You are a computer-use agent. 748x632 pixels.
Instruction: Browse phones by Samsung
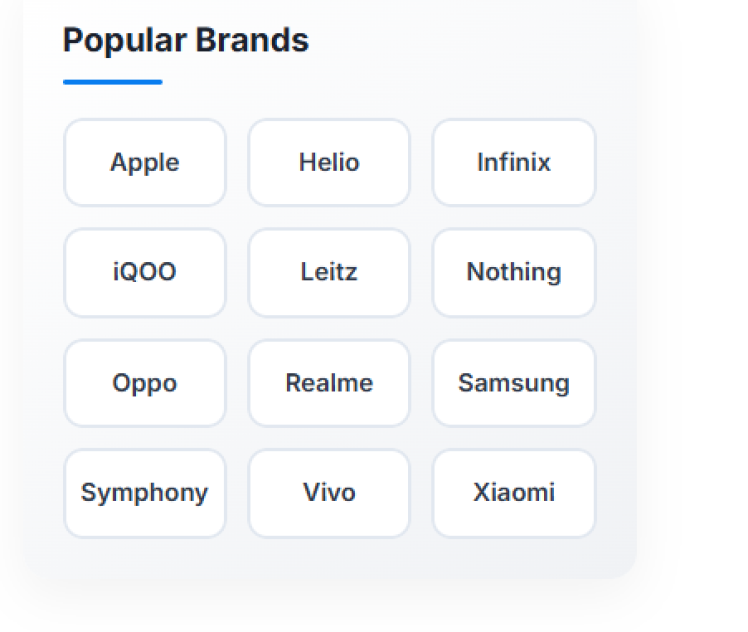pos(514,383)
